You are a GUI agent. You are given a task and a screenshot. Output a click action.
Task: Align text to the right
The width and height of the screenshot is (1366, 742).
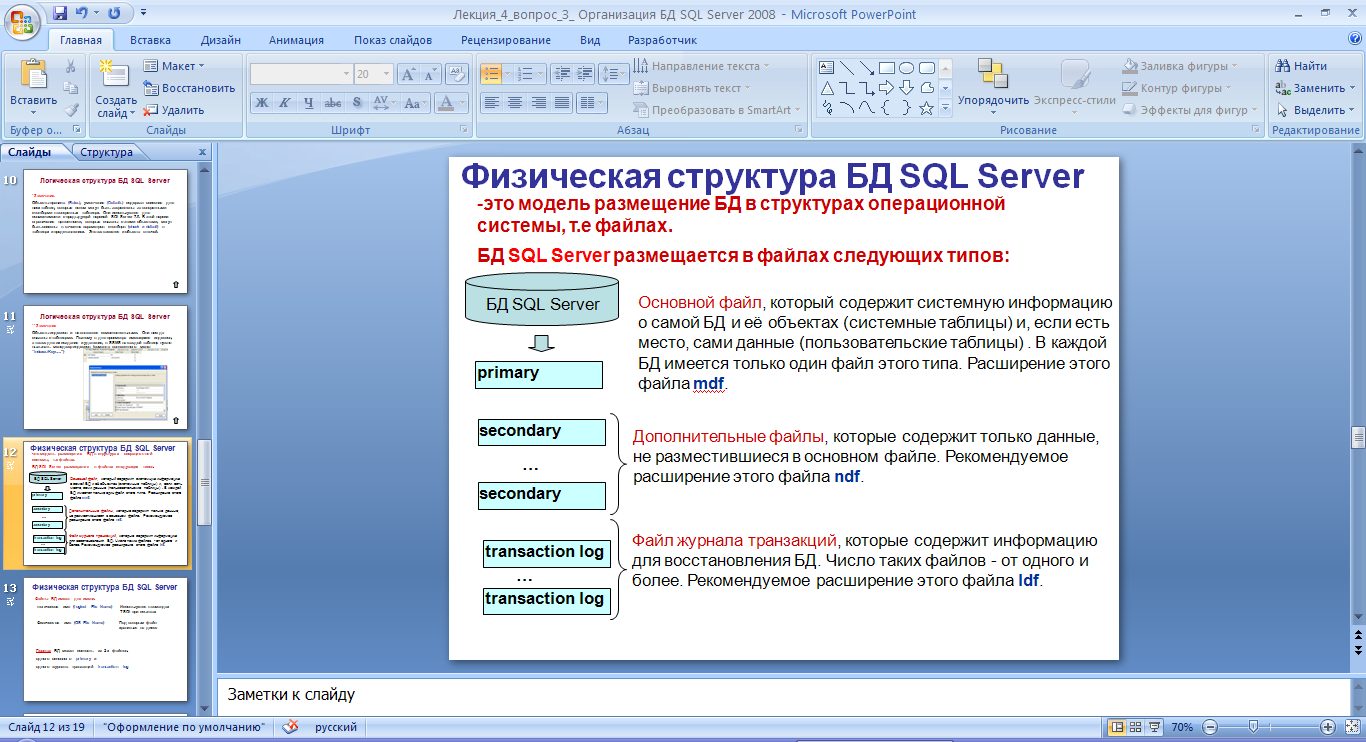539,102
